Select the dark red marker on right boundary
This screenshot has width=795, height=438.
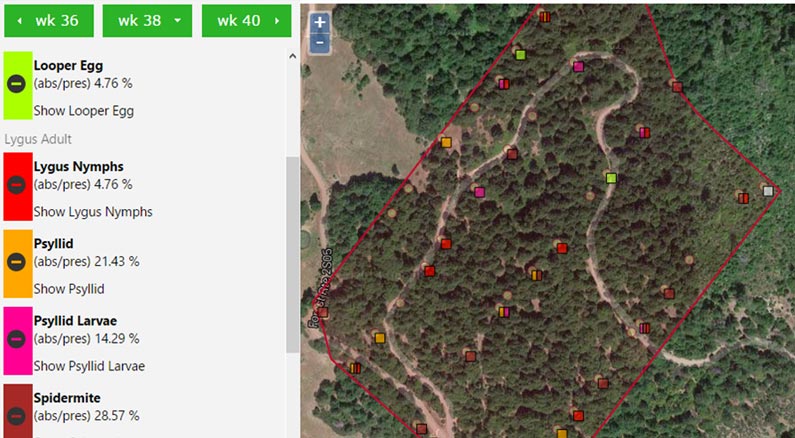point(677,87)
